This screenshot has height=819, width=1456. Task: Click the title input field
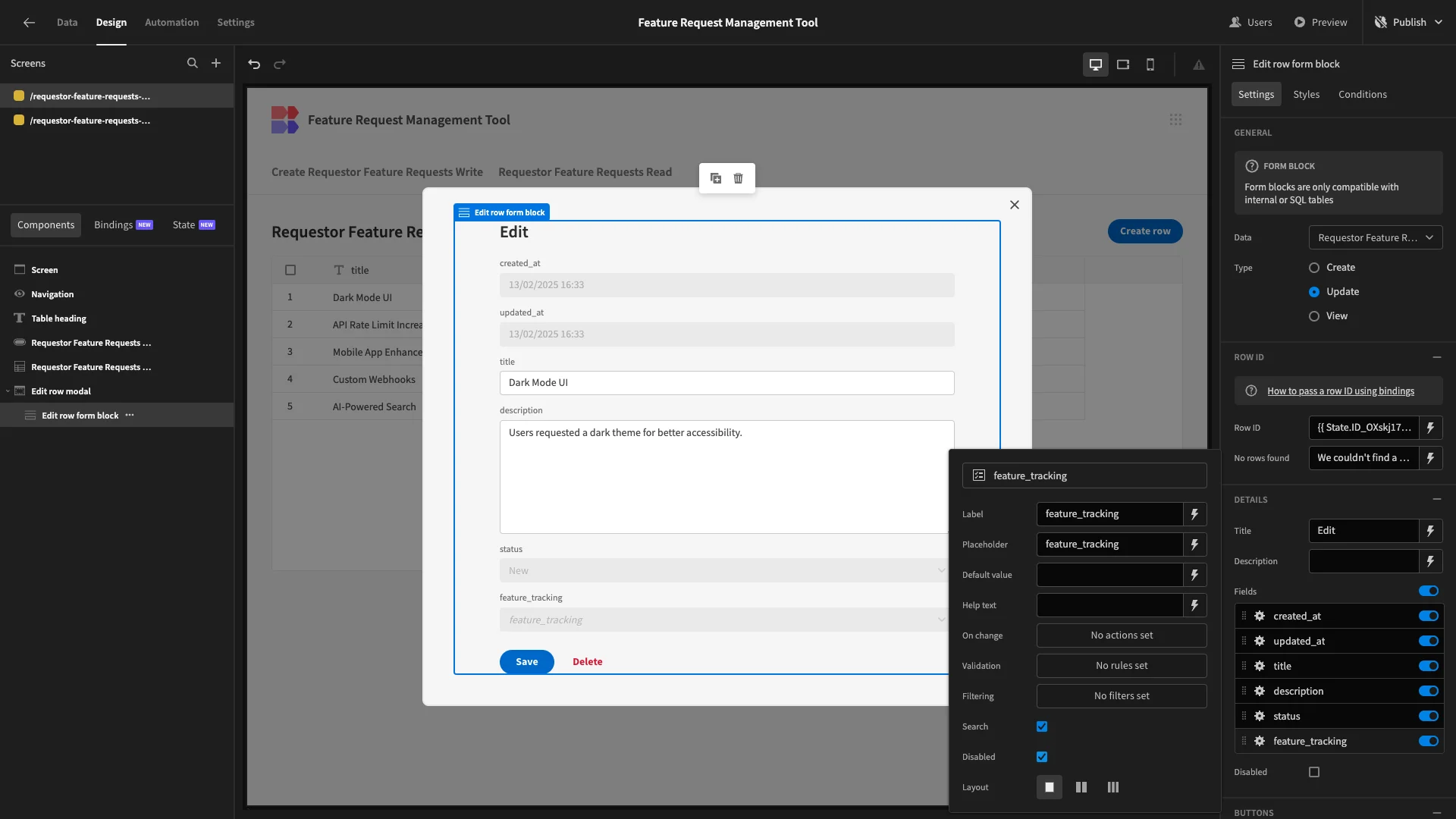tap(726, 383)
